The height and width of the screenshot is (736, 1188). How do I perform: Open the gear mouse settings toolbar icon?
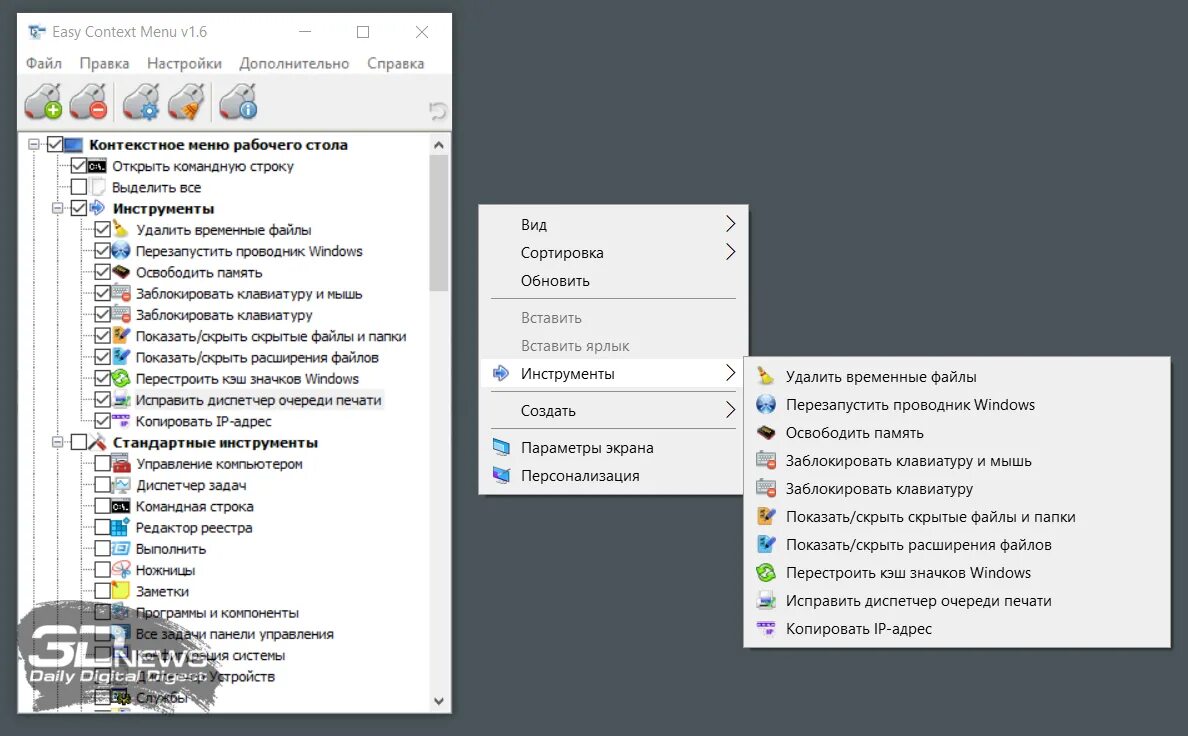pyautogui.click(x=141, y=102)
